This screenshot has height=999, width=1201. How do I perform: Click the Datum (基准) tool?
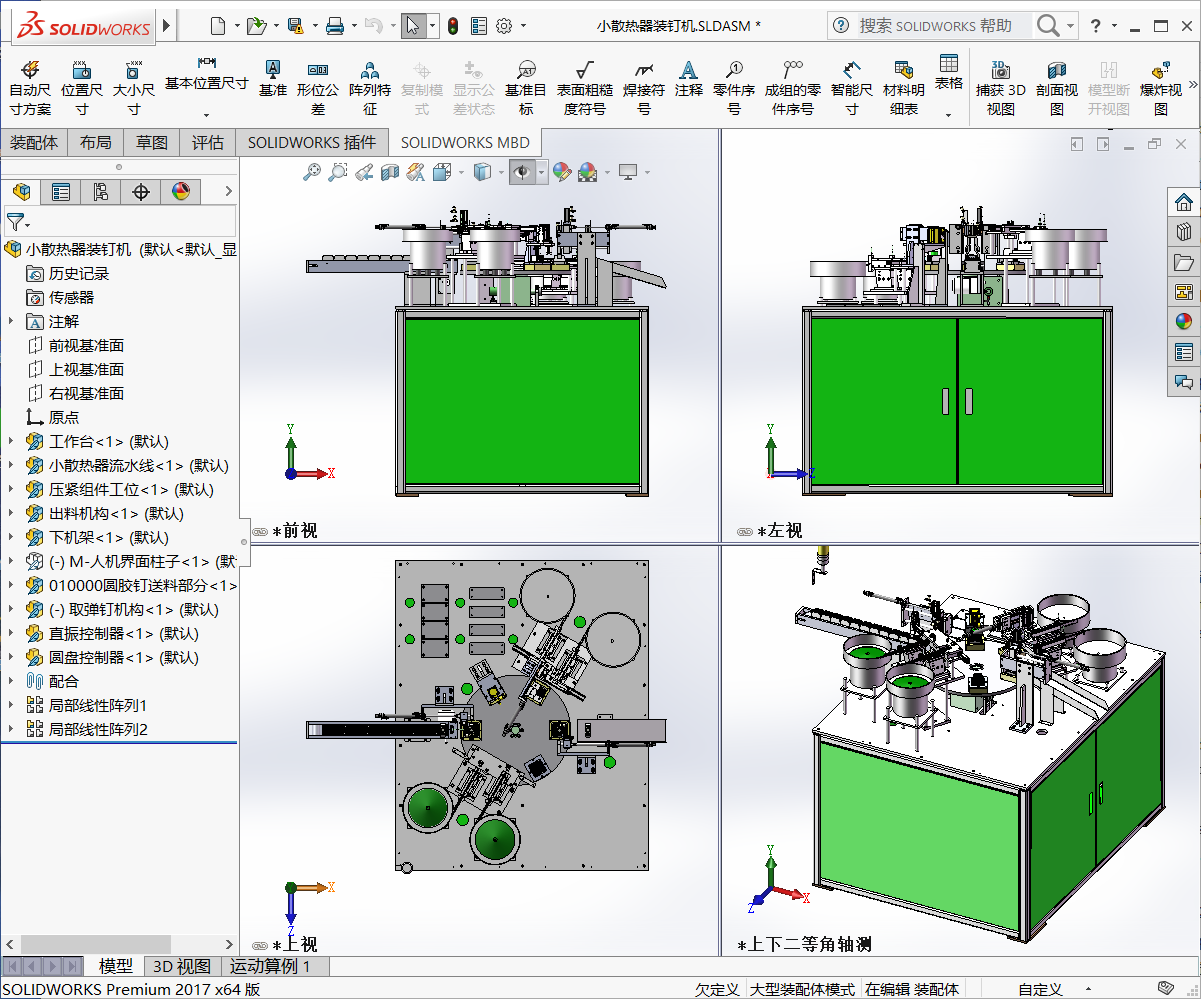point(272,78)
